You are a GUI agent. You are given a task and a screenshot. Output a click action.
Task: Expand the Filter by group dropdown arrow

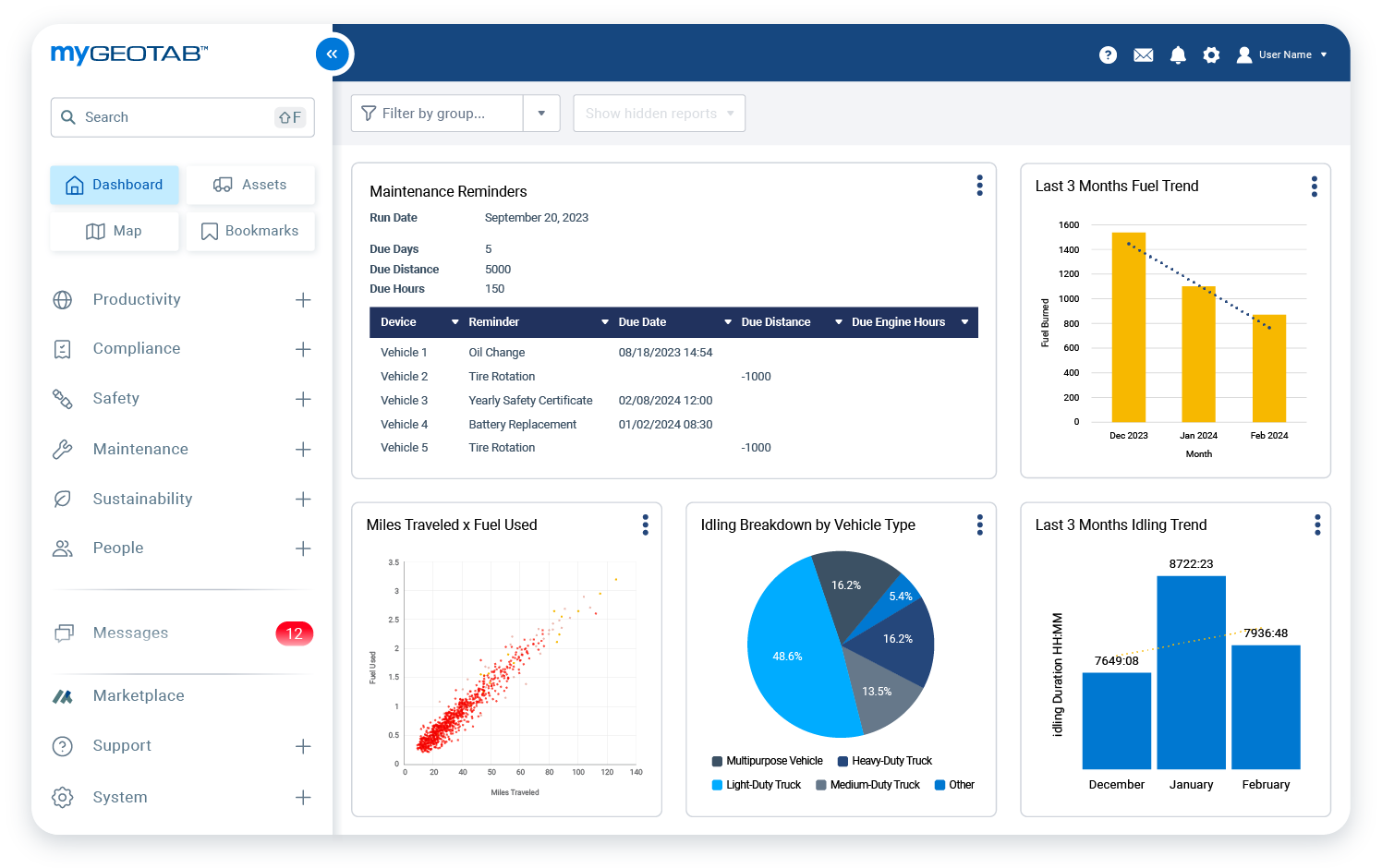coord(542,113)
